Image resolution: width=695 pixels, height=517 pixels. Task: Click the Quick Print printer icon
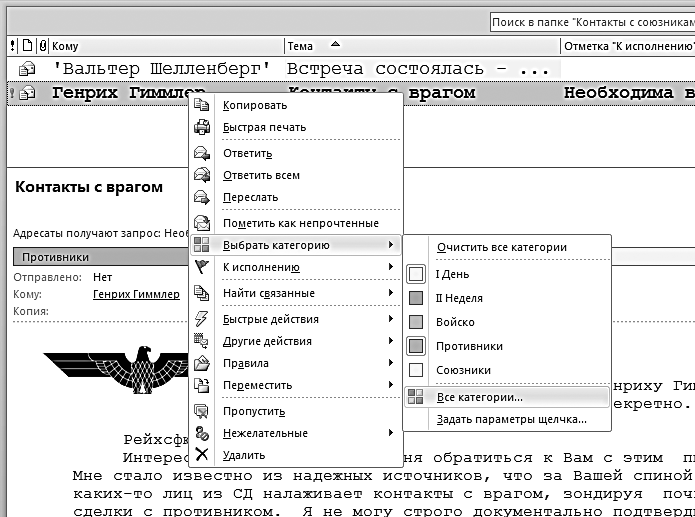point(202,128)
